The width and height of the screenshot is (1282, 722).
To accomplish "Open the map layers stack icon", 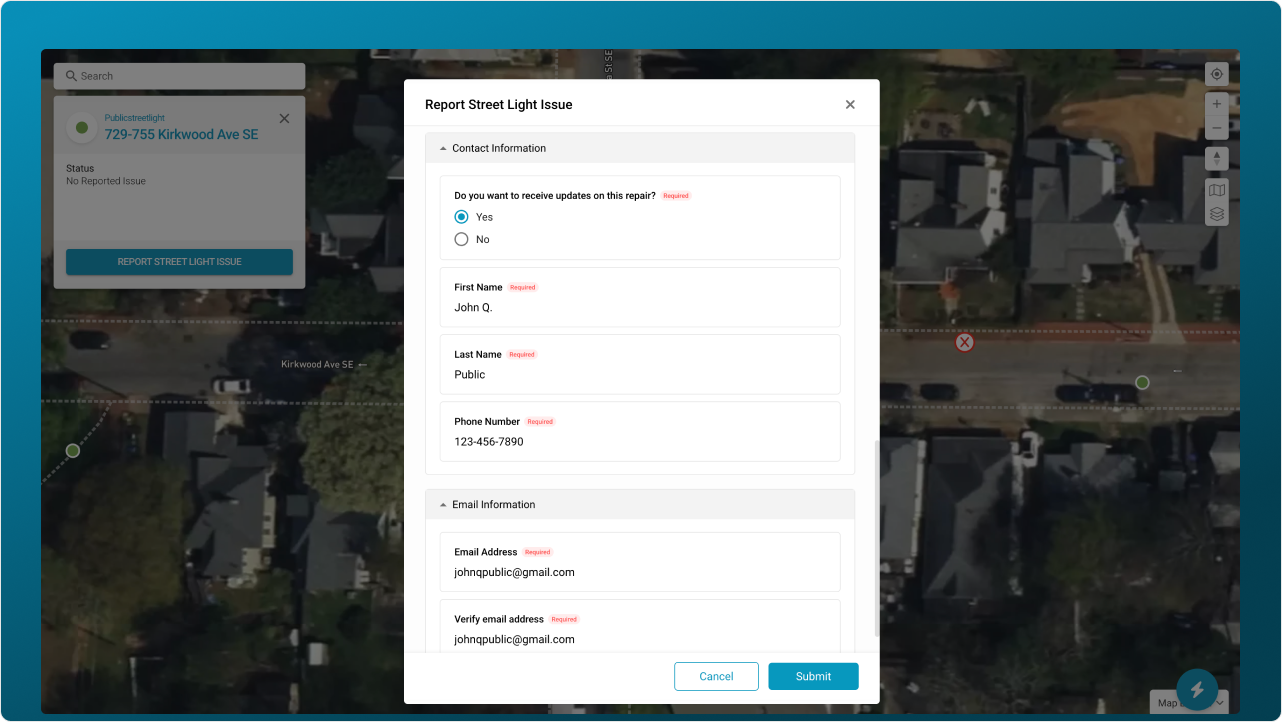I will [1216, 214].
